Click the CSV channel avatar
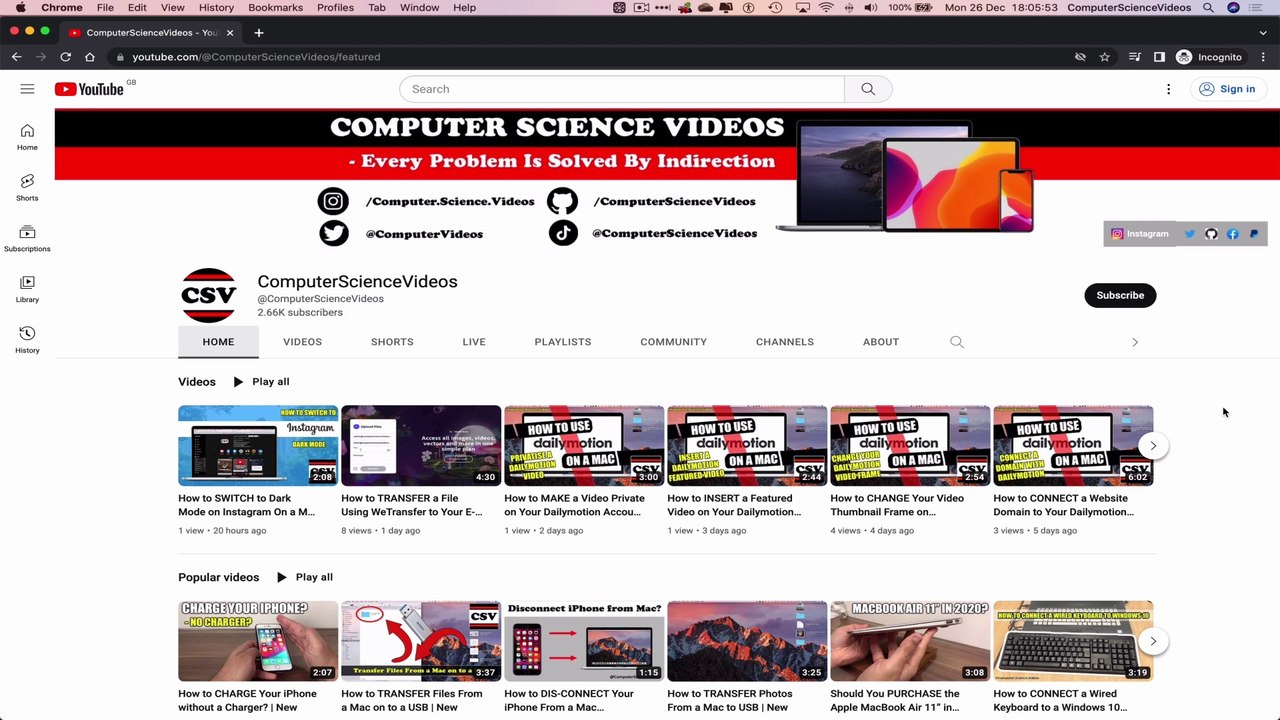The height and width of the screenshot is (720, 1280). 208,295
